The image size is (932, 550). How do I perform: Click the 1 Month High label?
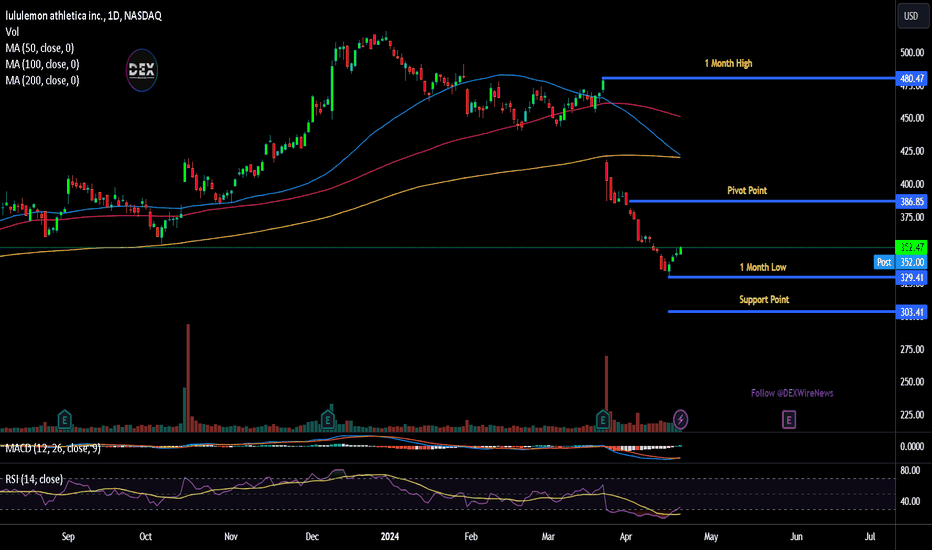pos(728,63)
